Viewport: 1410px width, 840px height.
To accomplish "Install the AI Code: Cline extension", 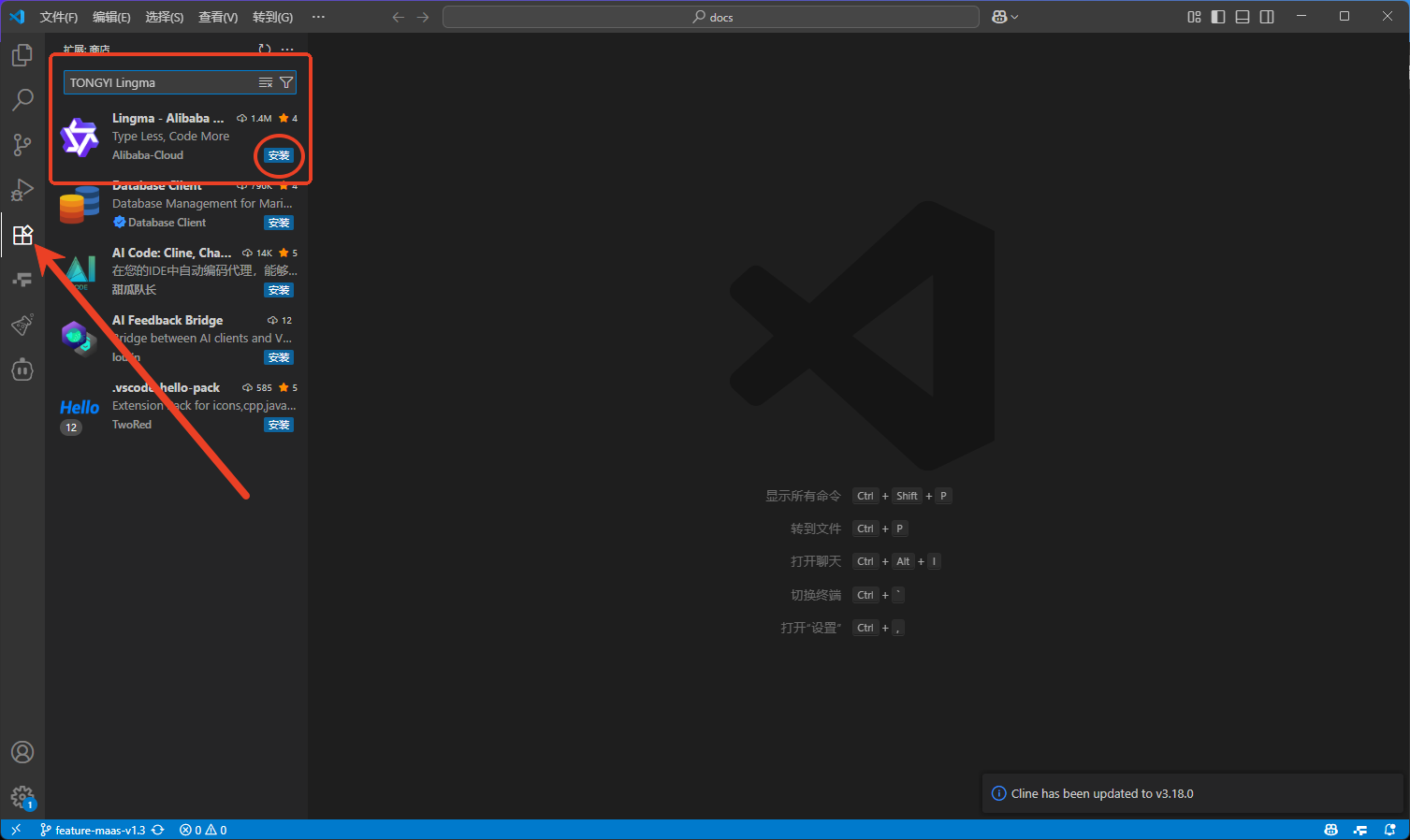I will tap(279, 290).
